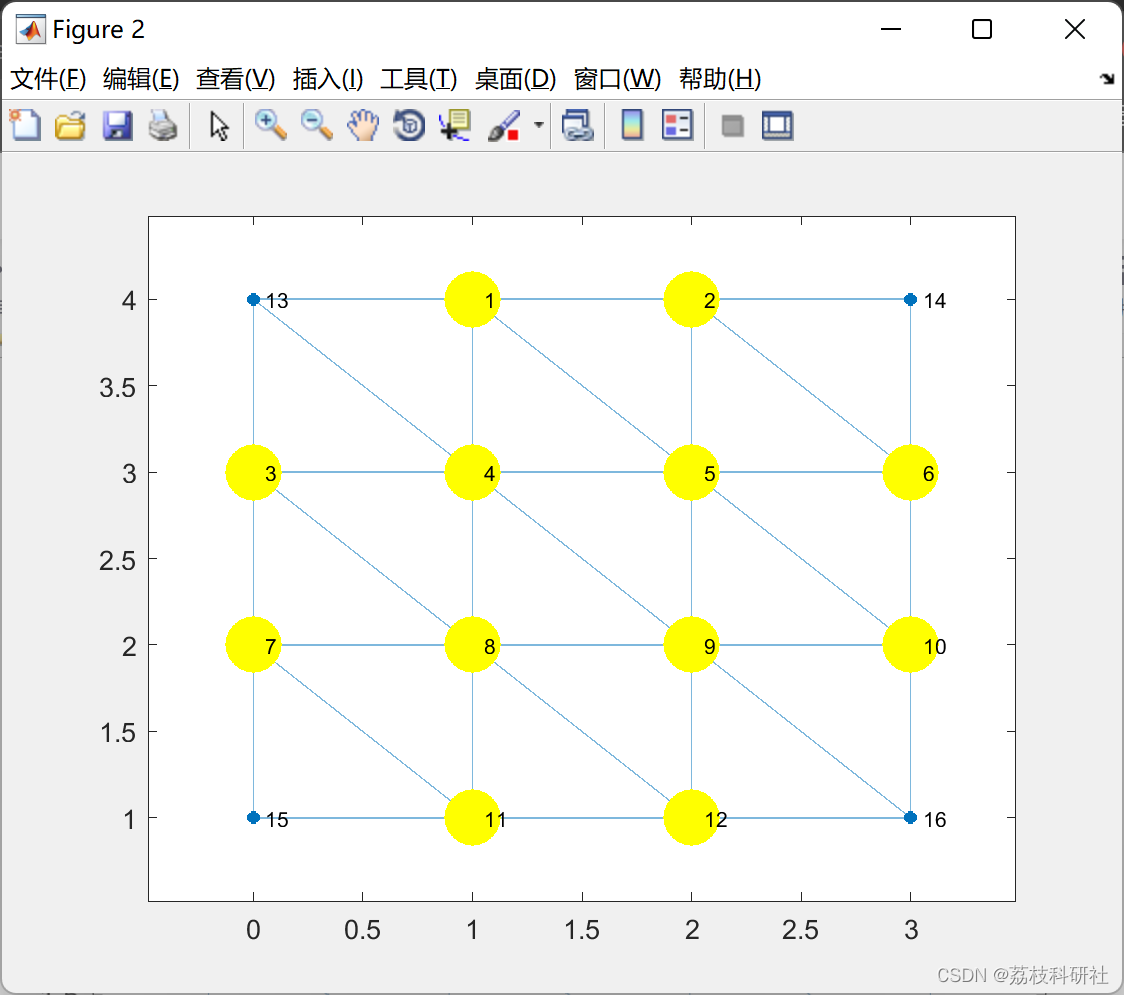Viewport: 1124px width, 995px height.
Task: Click yellow graph node 12
Action: coord(691,818)
